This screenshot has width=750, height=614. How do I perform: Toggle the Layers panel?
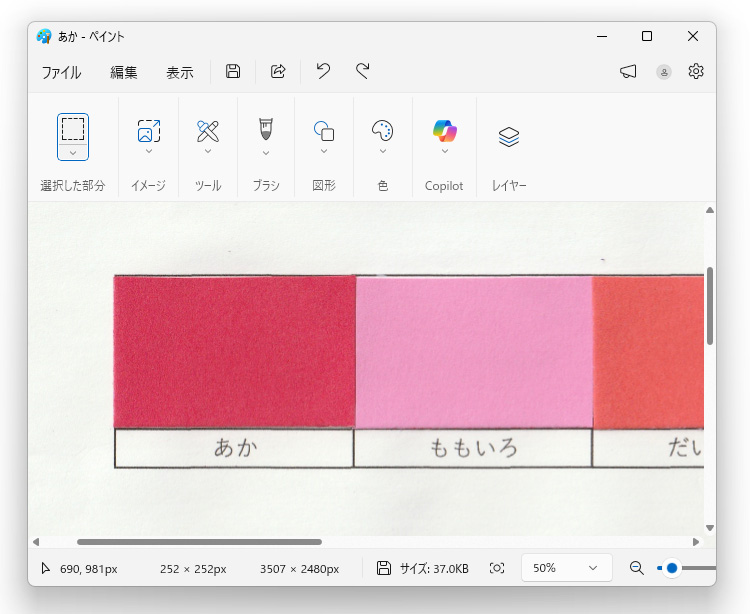pyautogui.click(x=509, y=137)
